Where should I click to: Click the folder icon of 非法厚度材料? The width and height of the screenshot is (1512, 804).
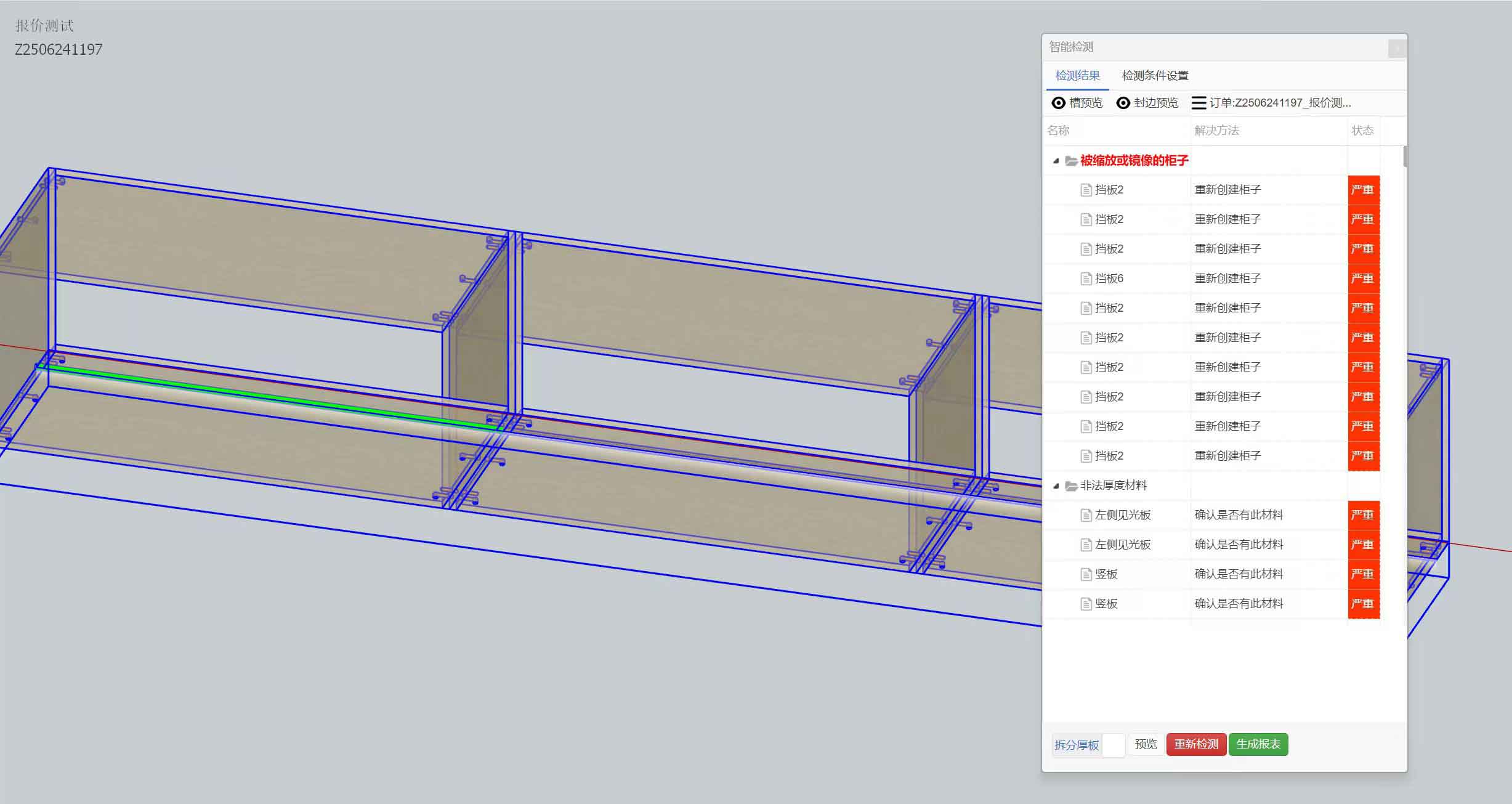(x=1071, y=486)
